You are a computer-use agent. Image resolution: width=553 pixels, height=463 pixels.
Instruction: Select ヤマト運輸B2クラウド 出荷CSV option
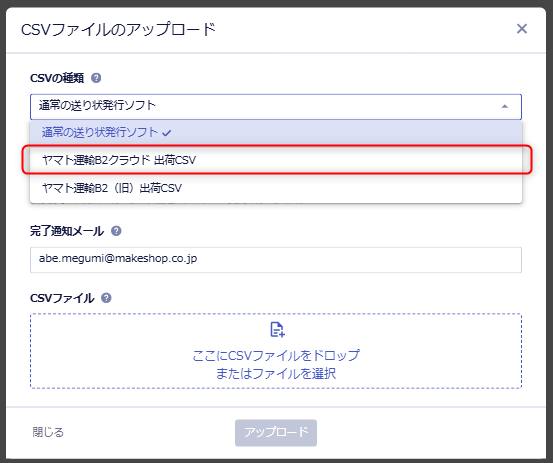coord(276,160)
